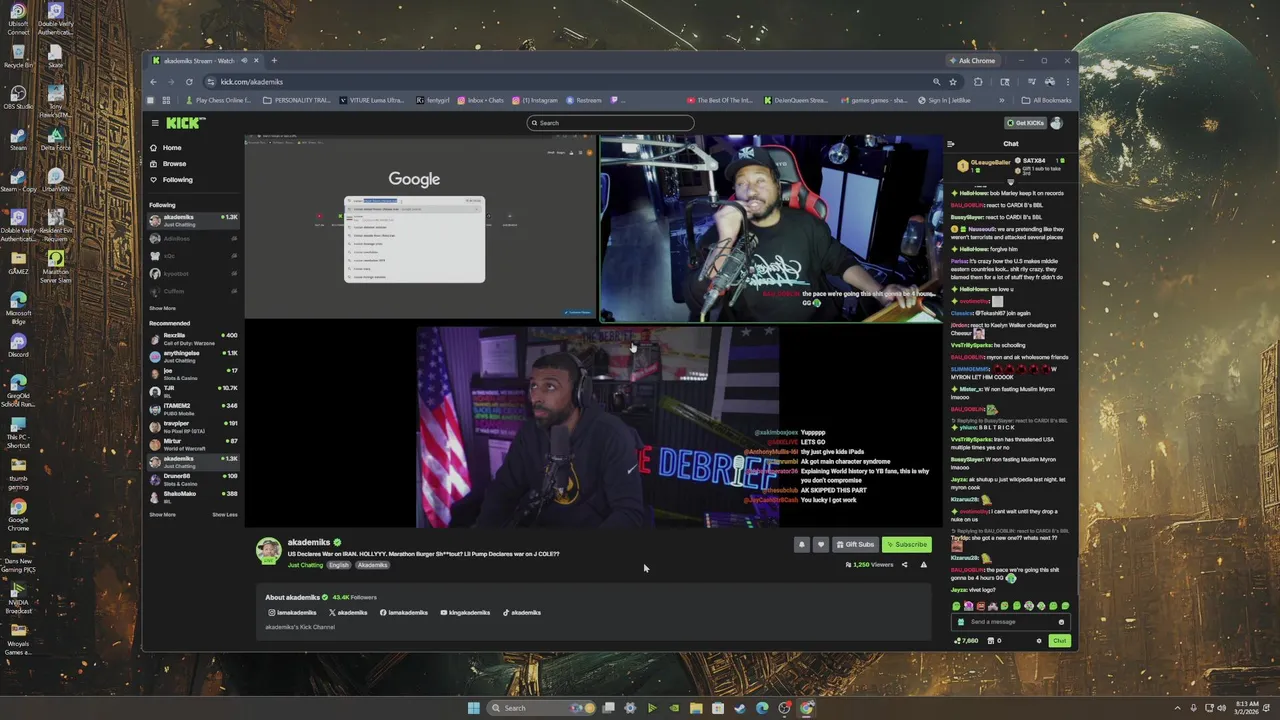
Task: Open the chat emoji picker icon
Action: click(x=1061, y=622)
